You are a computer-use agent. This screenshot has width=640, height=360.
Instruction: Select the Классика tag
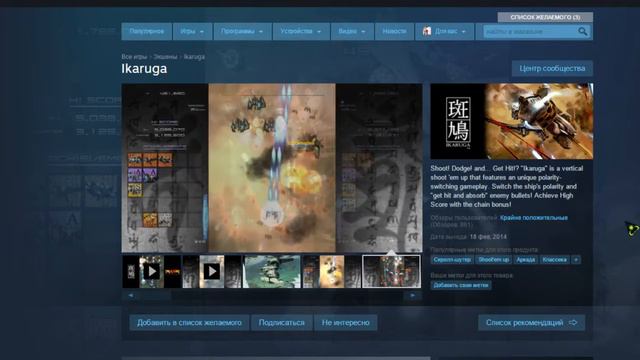554,260
